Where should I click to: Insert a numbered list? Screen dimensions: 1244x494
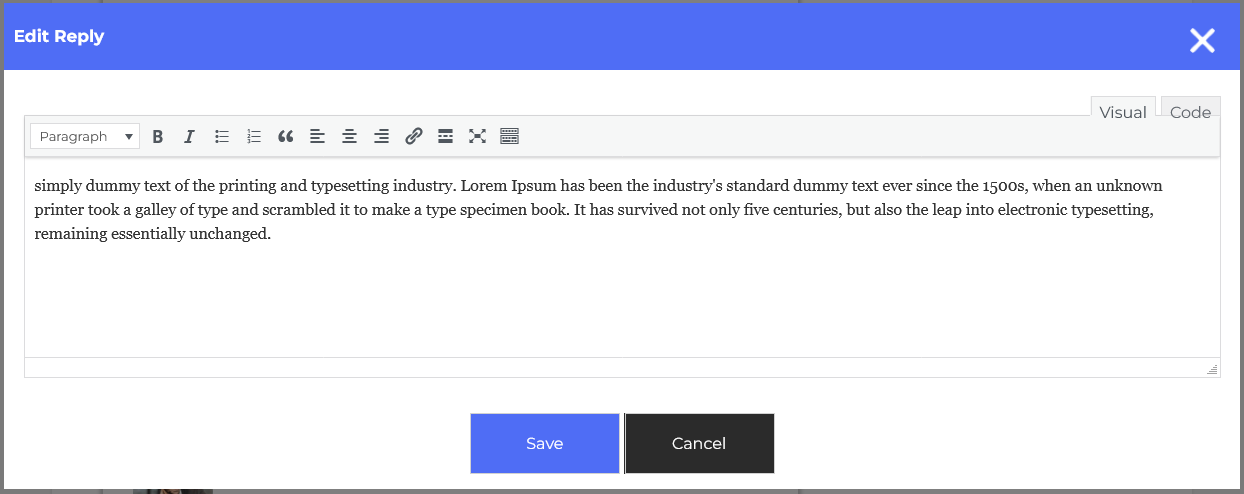254,137
